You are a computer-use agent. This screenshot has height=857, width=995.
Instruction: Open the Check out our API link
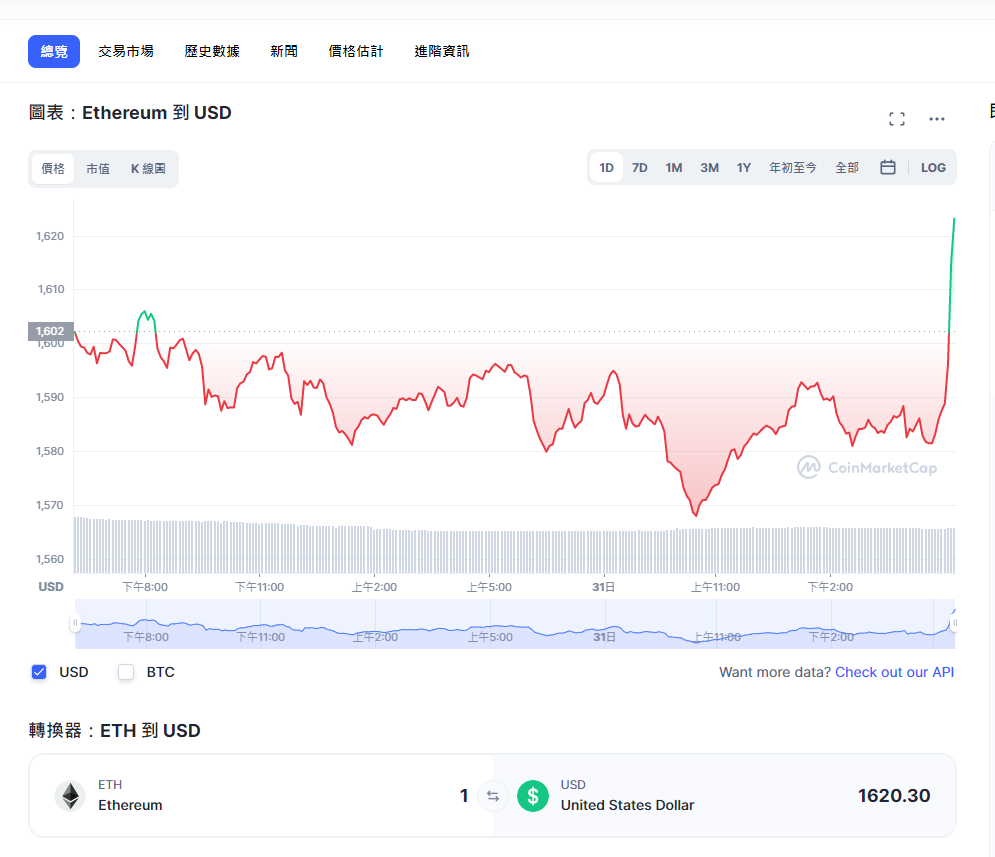(x=894, y=672)
